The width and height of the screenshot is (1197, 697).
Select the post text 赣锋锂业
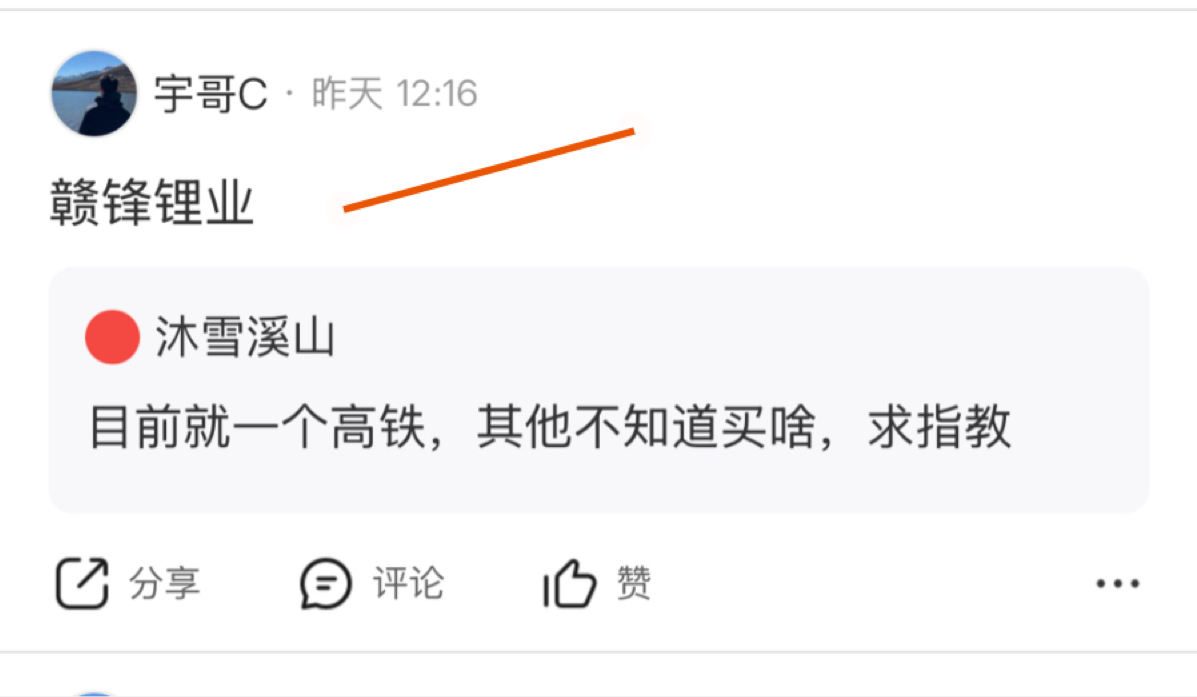tap(151, 202)
